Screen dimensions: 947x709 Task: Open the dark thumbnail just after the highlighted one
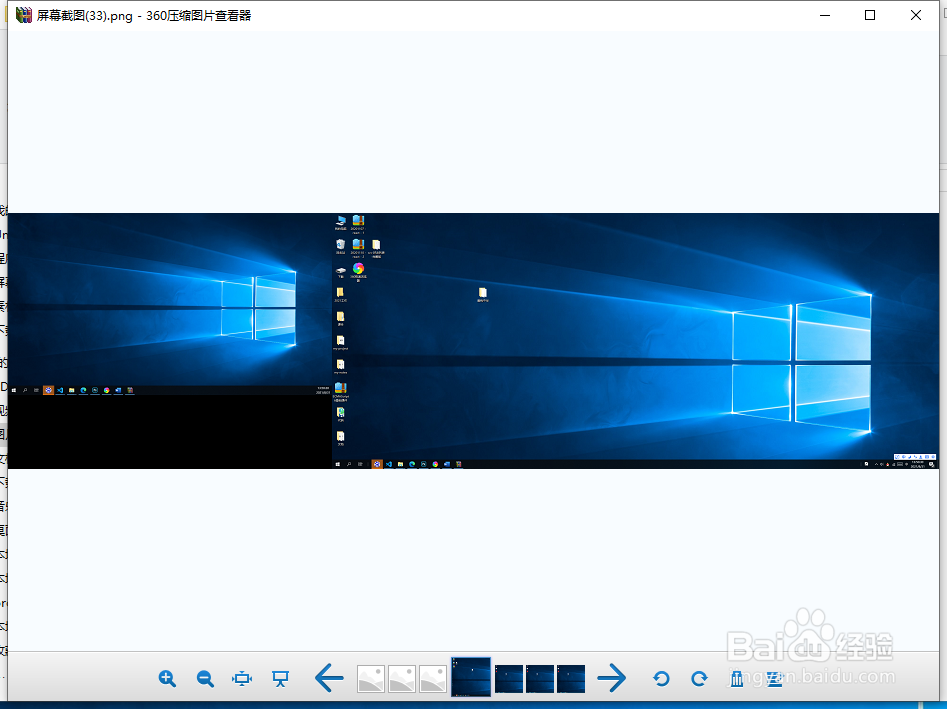[x=509, y=678]
